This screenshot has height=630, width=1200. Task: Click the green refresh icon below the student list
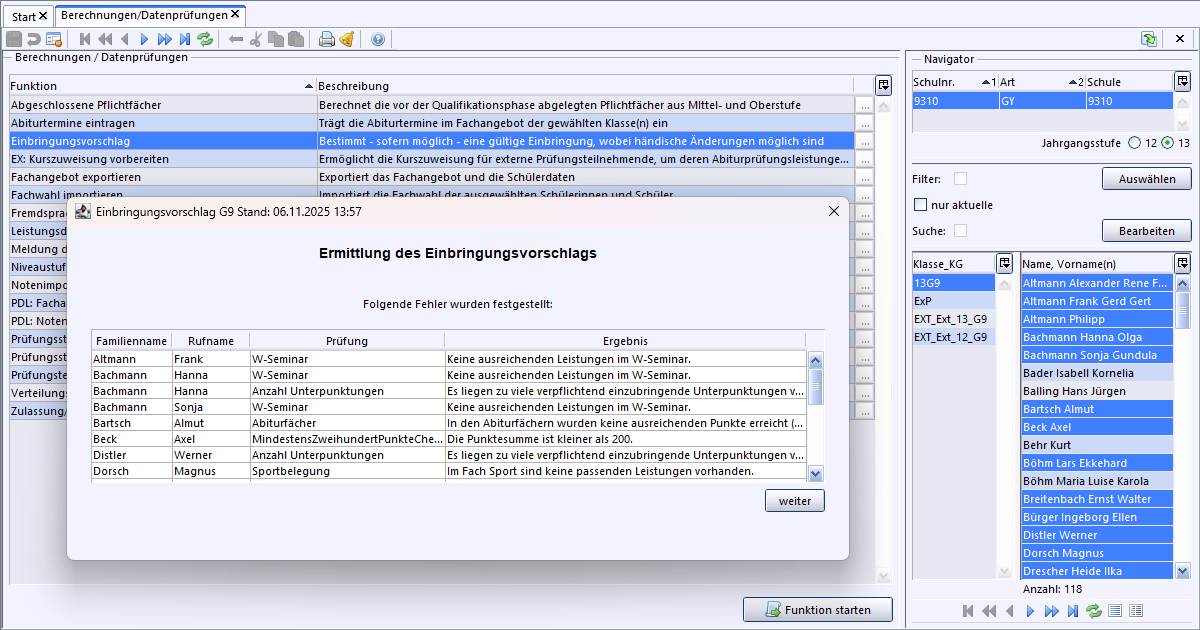1093,611
